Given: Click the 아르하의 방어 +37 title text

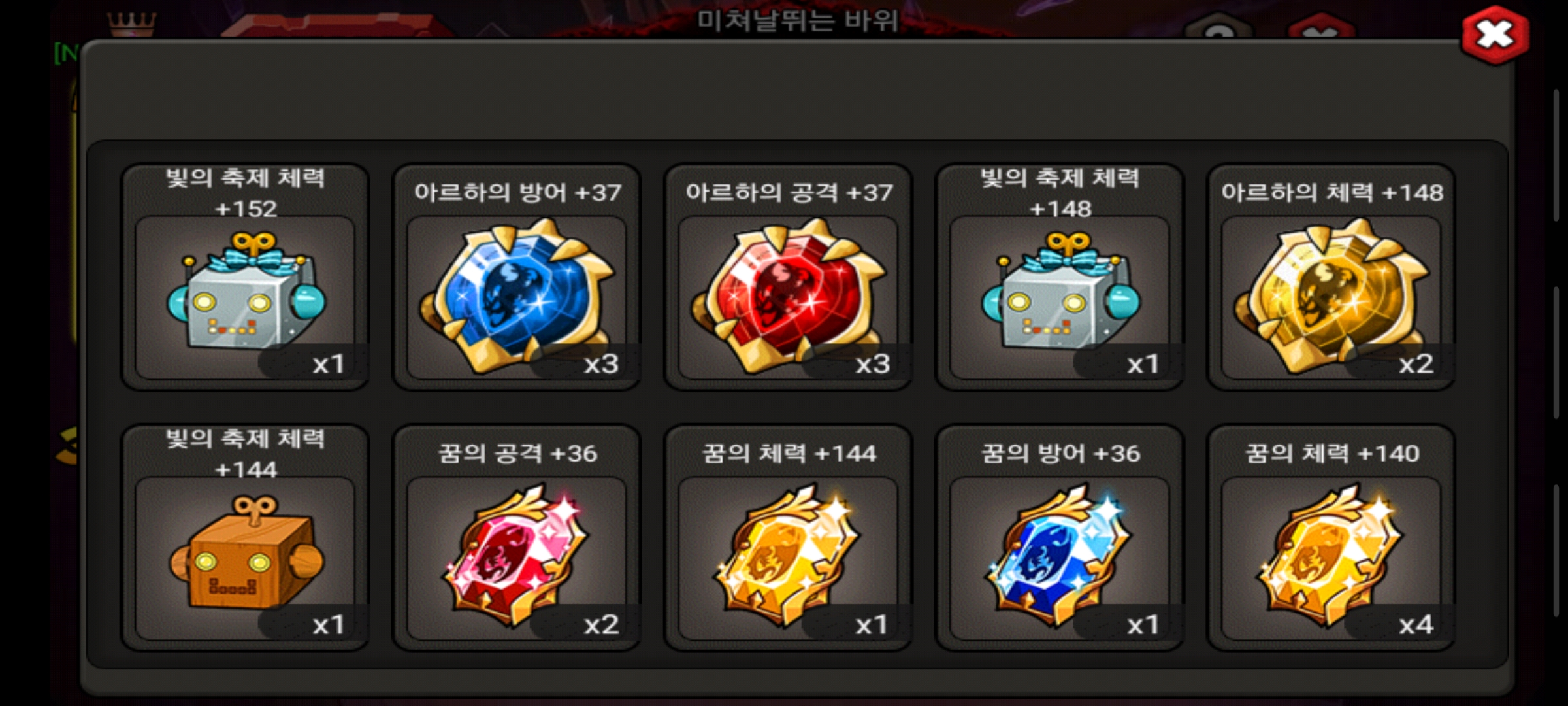Looking at the screenshot, I should coord(517,192).
